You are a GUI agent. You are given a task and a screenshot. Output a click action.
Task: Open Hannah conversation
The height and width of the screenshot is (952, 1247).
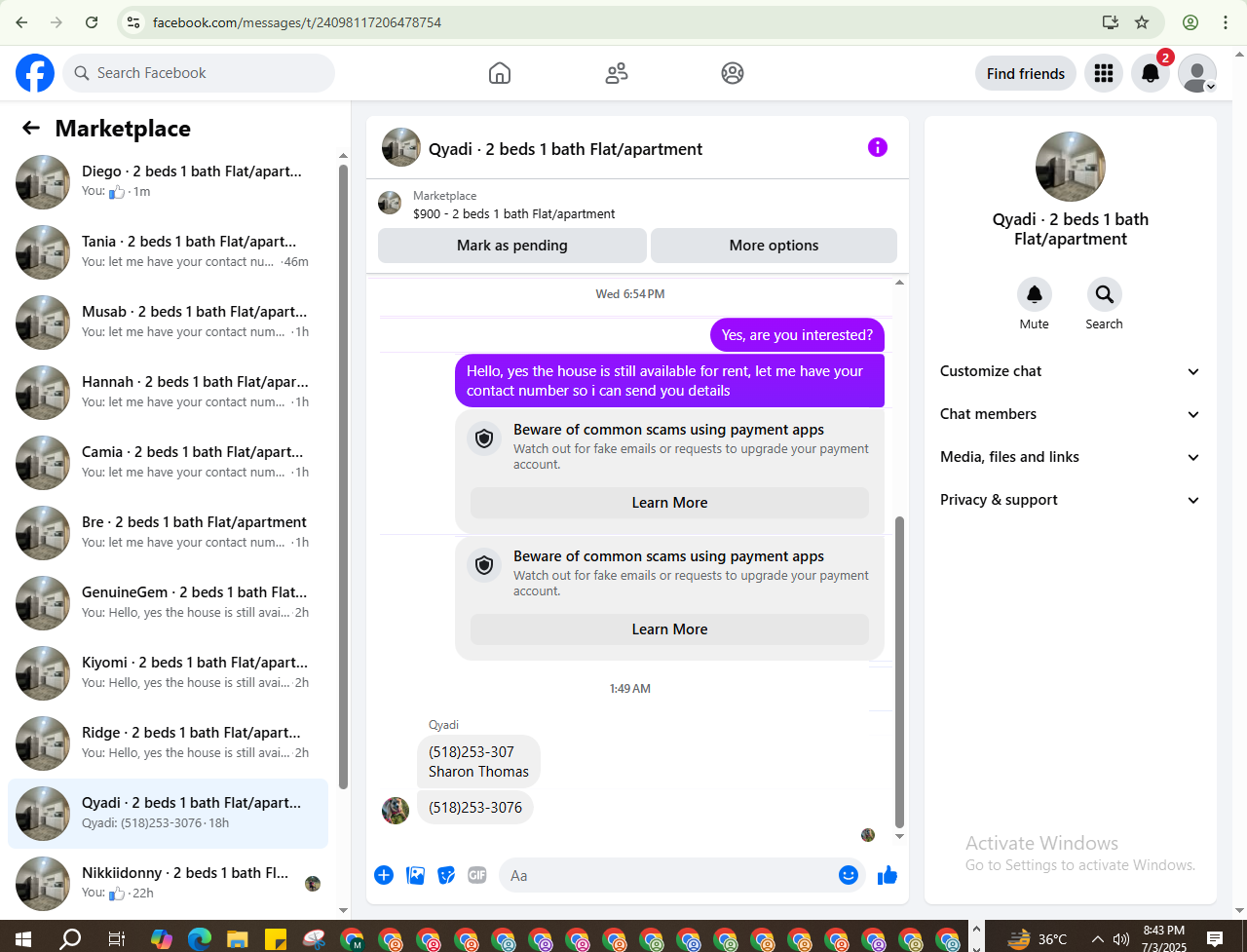pyautogui.click(x=169, y=392)
